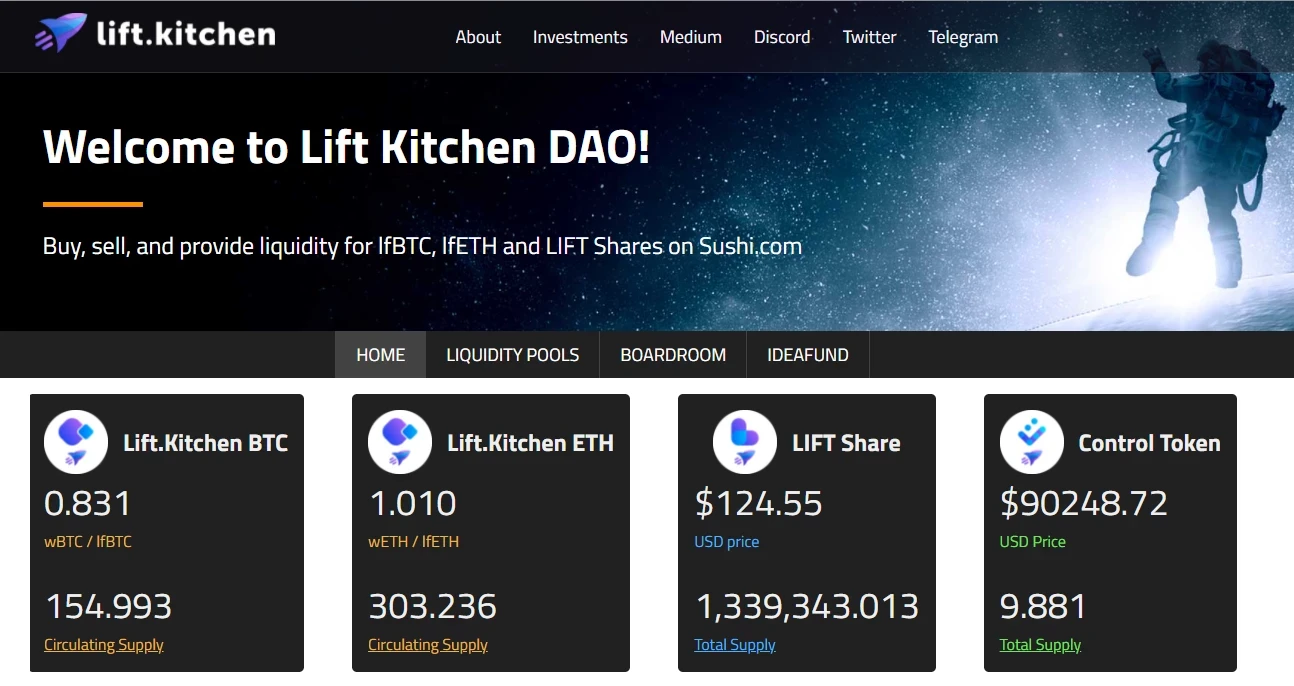Click the Lift.Kitchen BTC token icon
The width and height of the screenshot is (1294, 686).
coord(76,442)
